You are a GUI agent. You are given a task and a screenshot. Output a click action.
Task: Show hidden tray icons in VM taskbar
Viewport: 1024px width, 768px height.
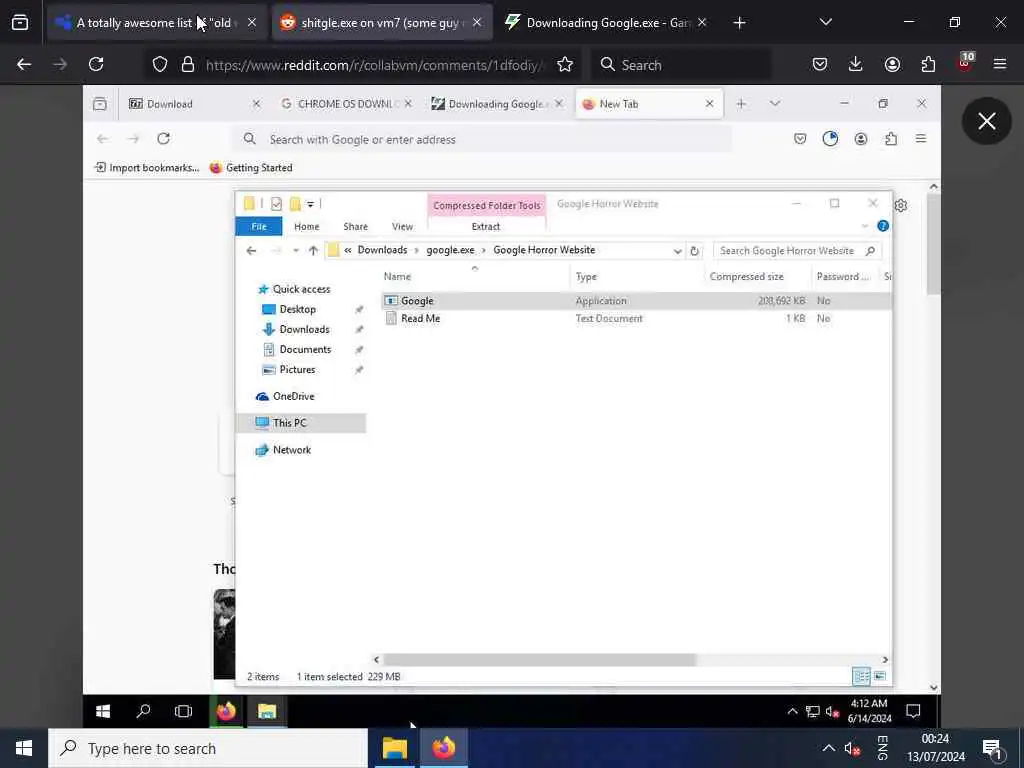click(792, 711)
